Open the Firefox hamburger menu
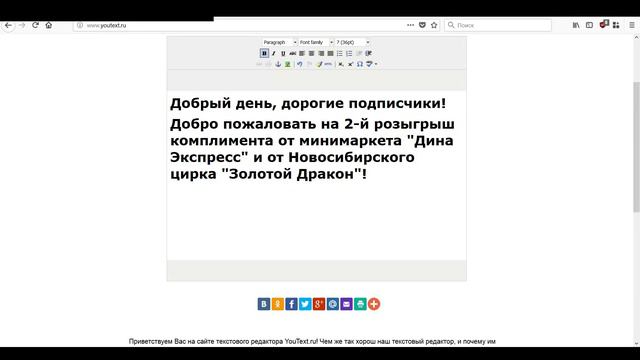Viewport: 640px width, 360px height. [632, 25]
